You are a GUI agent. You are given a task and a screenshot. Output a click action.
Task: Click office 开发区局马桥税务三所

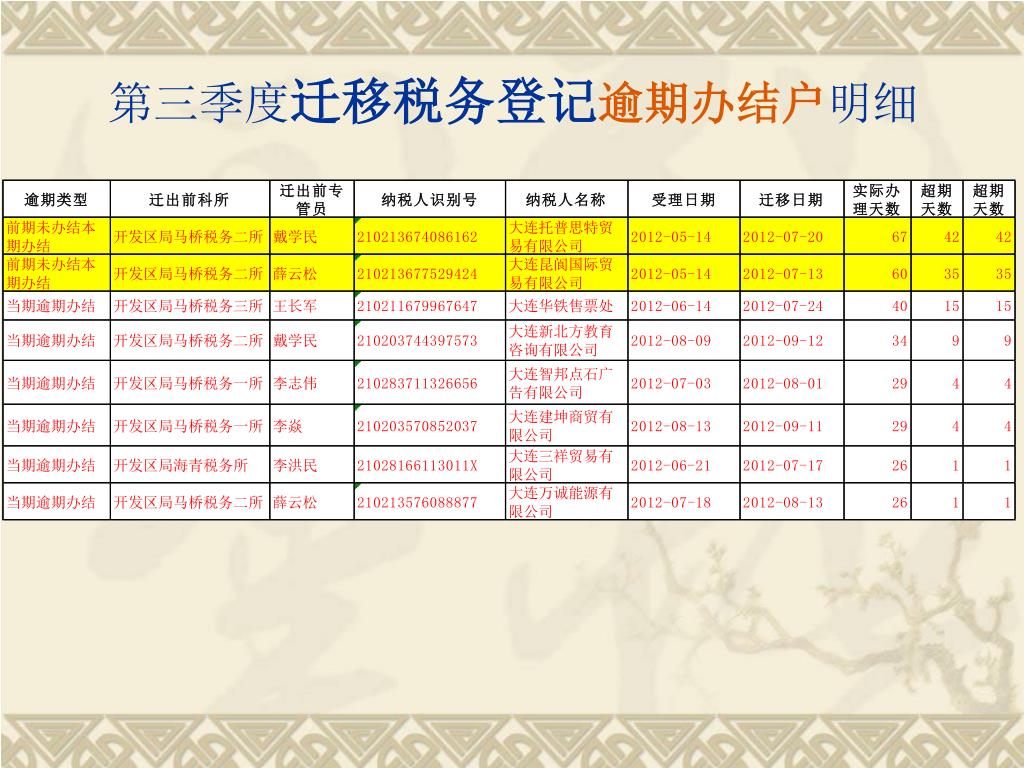(x=188, y=306)
